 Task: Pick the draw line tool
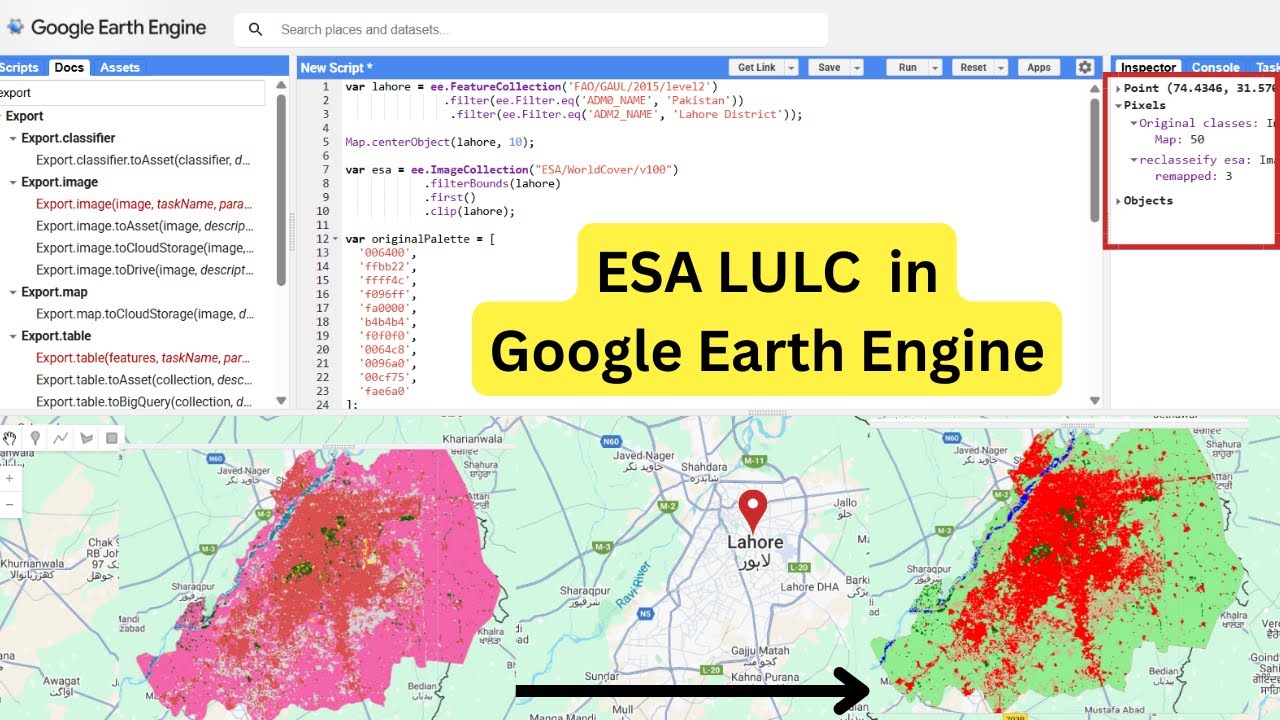(61, 438)
